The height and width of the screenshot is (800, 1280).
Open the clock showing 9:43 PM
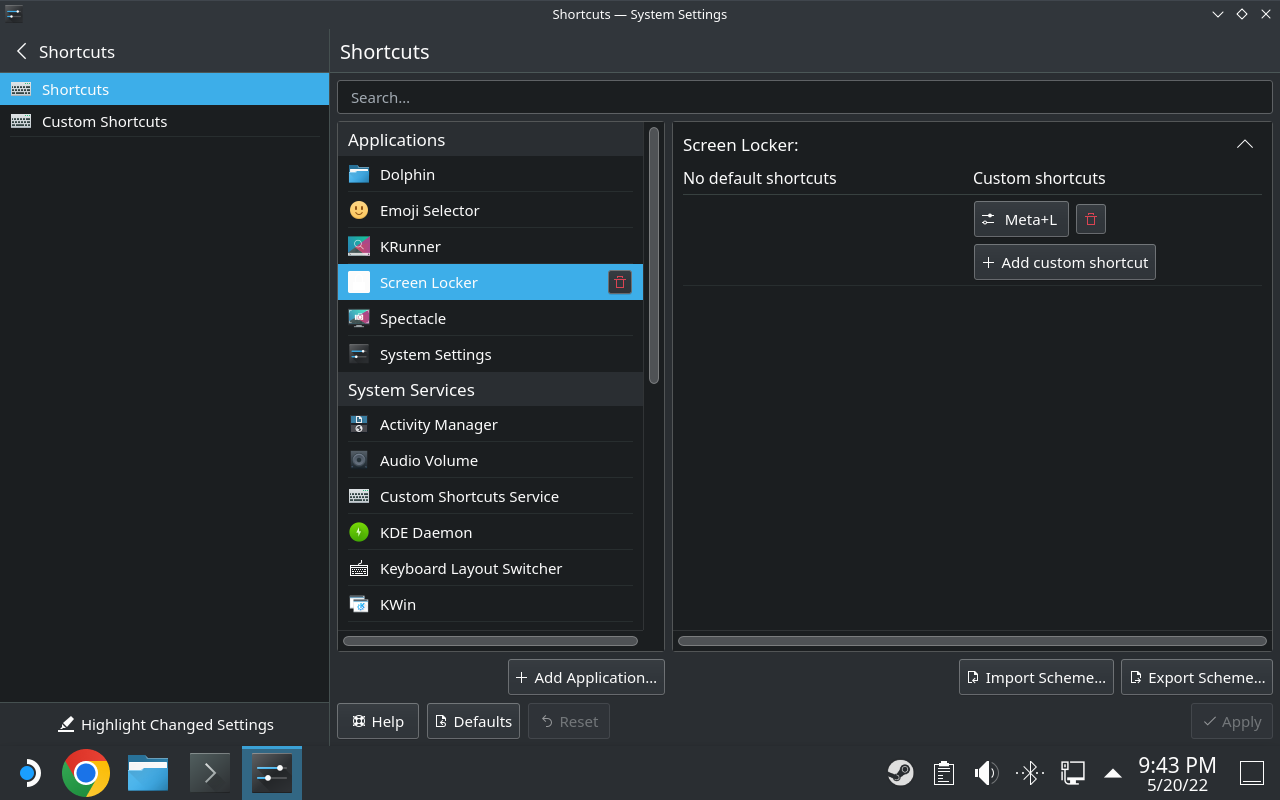click(x=1177, y=773)
